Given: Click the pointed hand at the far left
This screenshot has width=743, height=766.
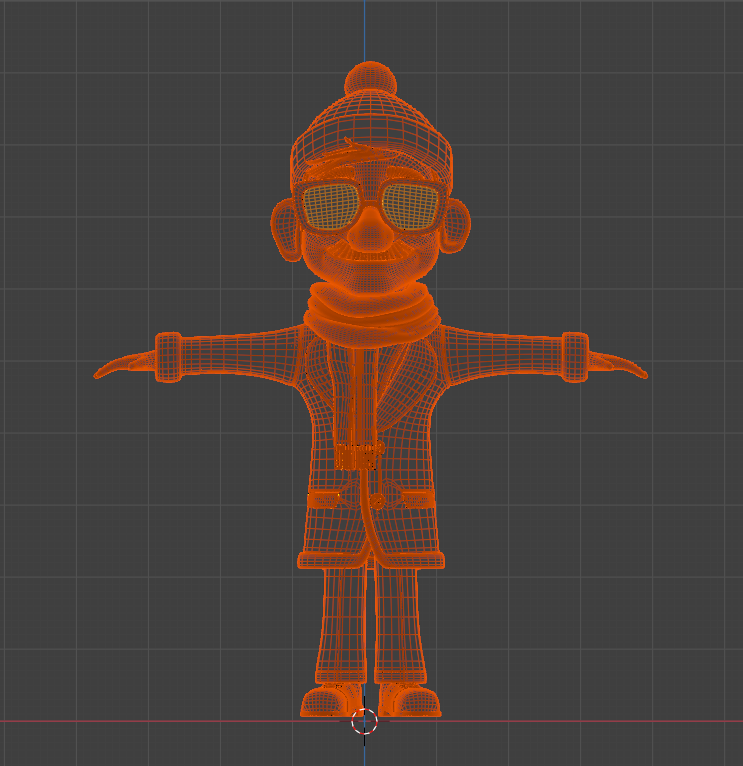Looking at the screenshot, I should coord(122,367).
